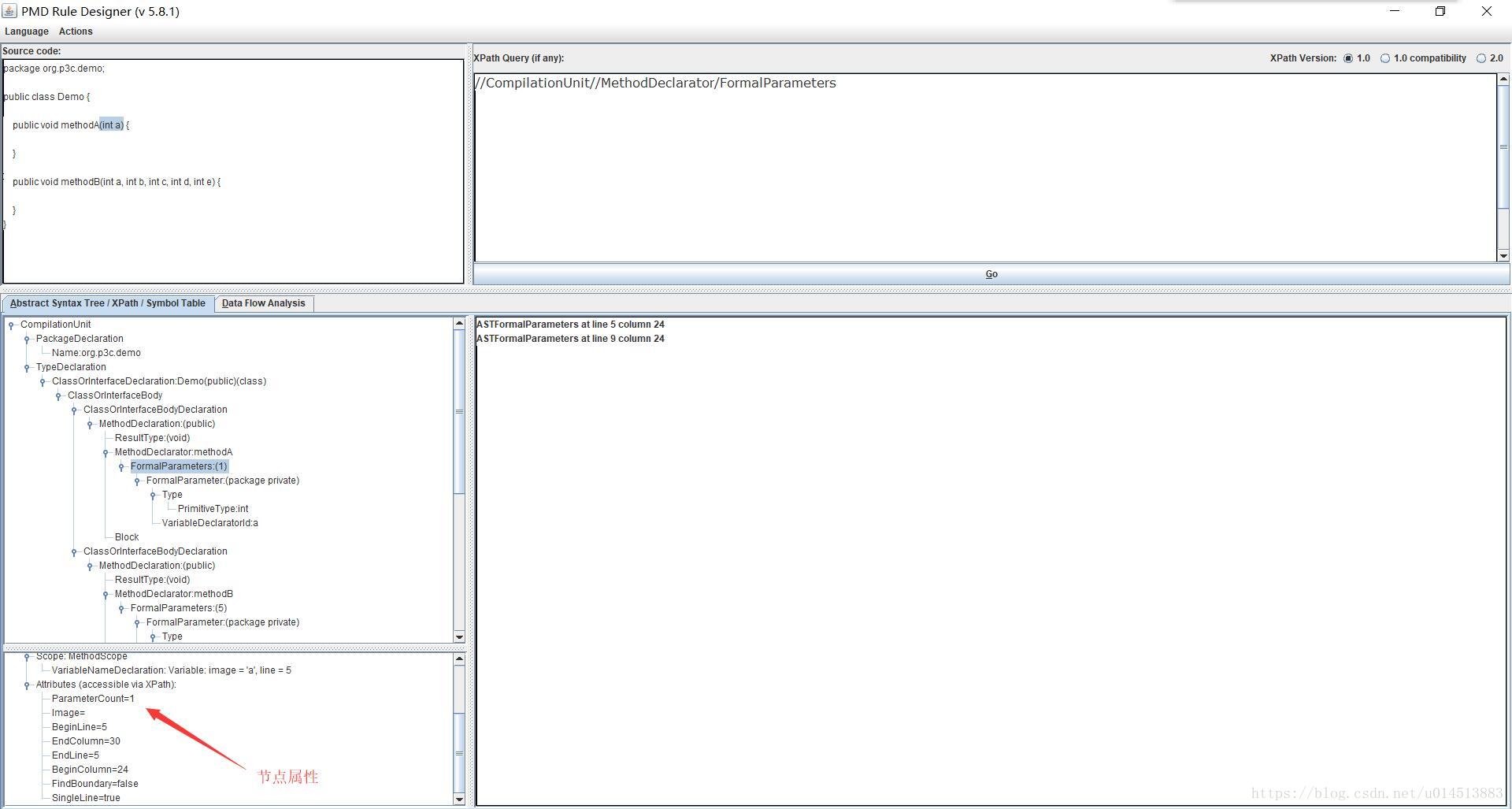Click result ASTFormalParameters at line 5 column 24

570,325
